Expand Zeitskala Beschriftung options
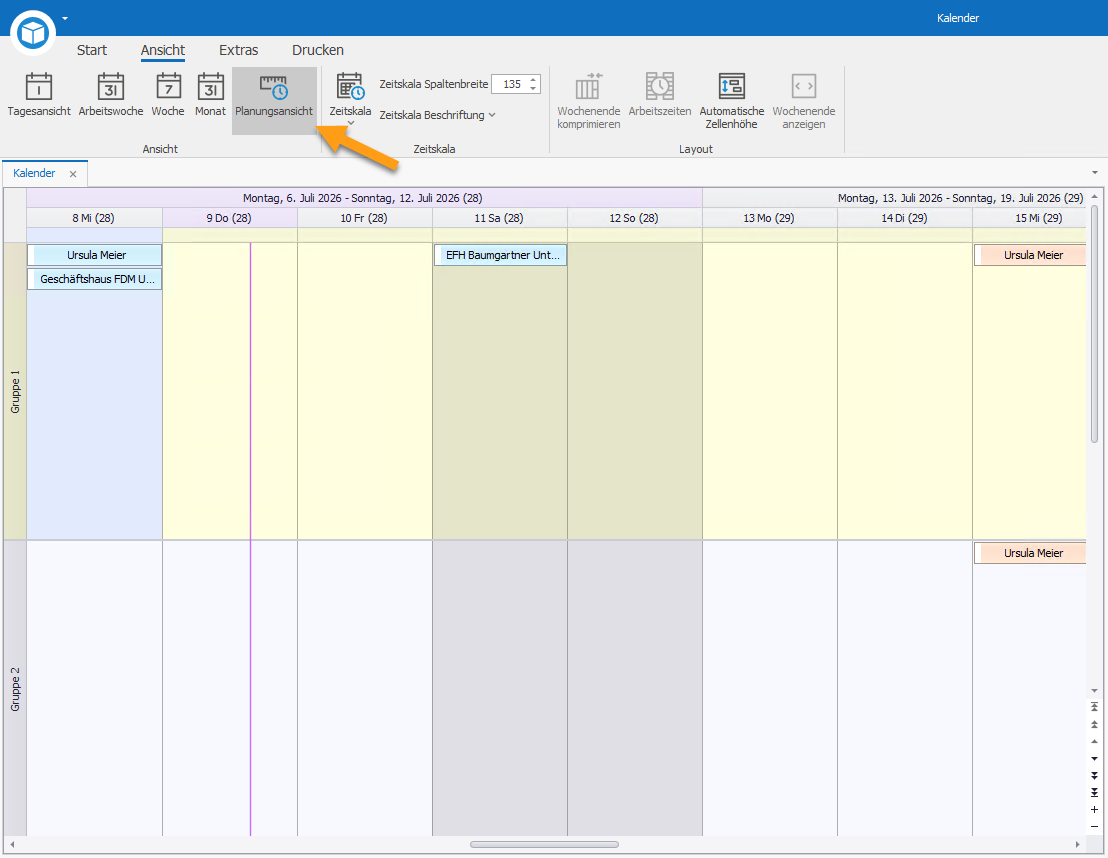1108x858 pixels. (437, 115)
